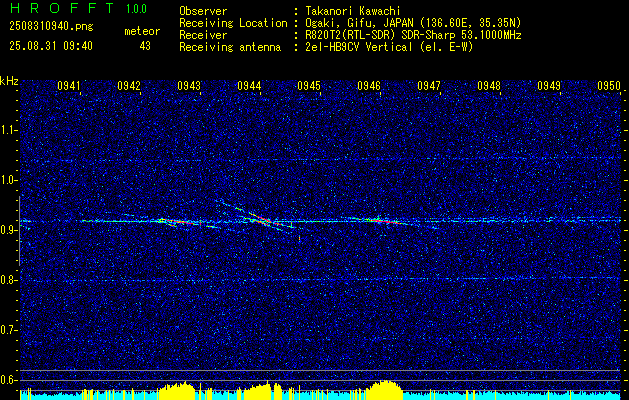Click the 0945 time marker
The width and height of the screenshot is (629, 400).
[x=309, y=86]
